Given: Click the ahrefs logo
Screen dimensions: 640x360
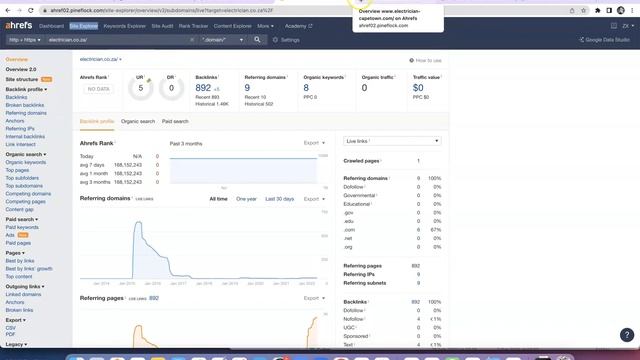Looking at the screenshot, I should pyautogui.click(x=19, y=25).
